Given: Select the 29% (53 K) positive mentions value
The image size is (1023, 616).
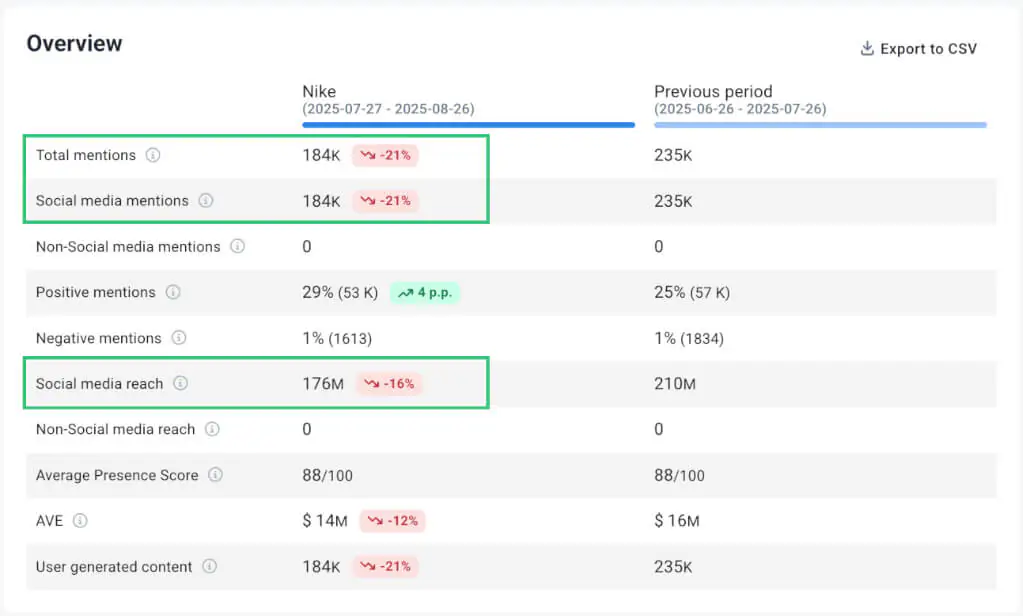Looking at the screenshot, I should tap(340, 292).
